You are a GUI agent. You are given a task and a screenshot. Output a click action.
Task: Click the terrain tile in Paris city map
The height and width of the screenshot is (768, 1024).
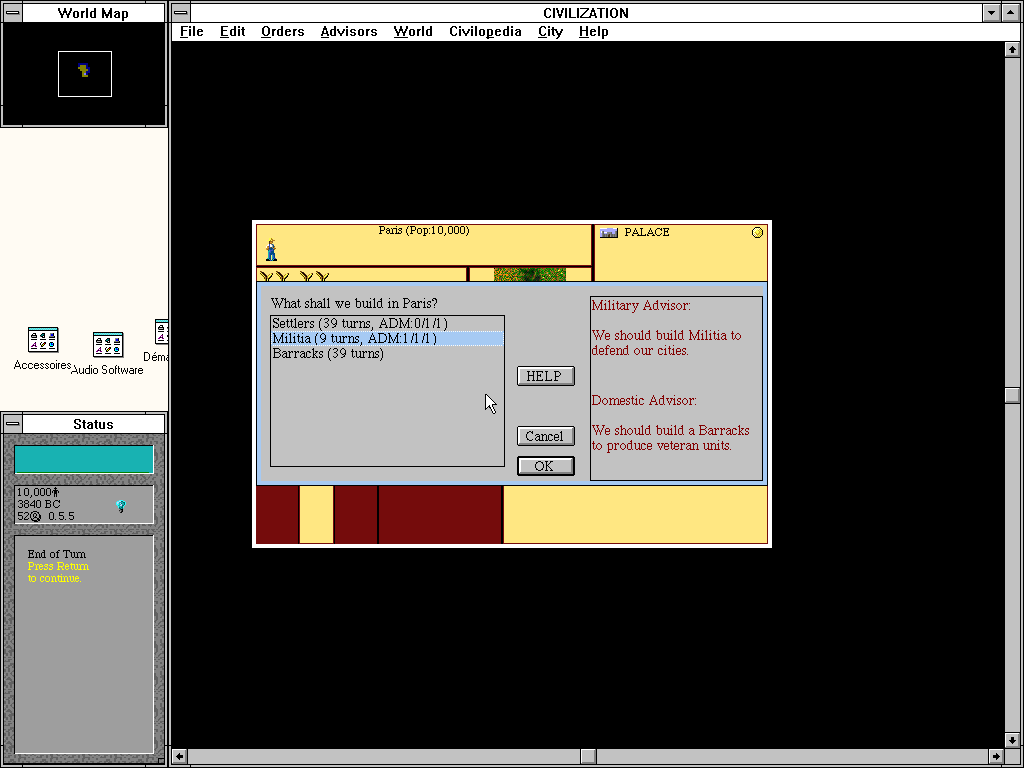click(x=530, y=274)
